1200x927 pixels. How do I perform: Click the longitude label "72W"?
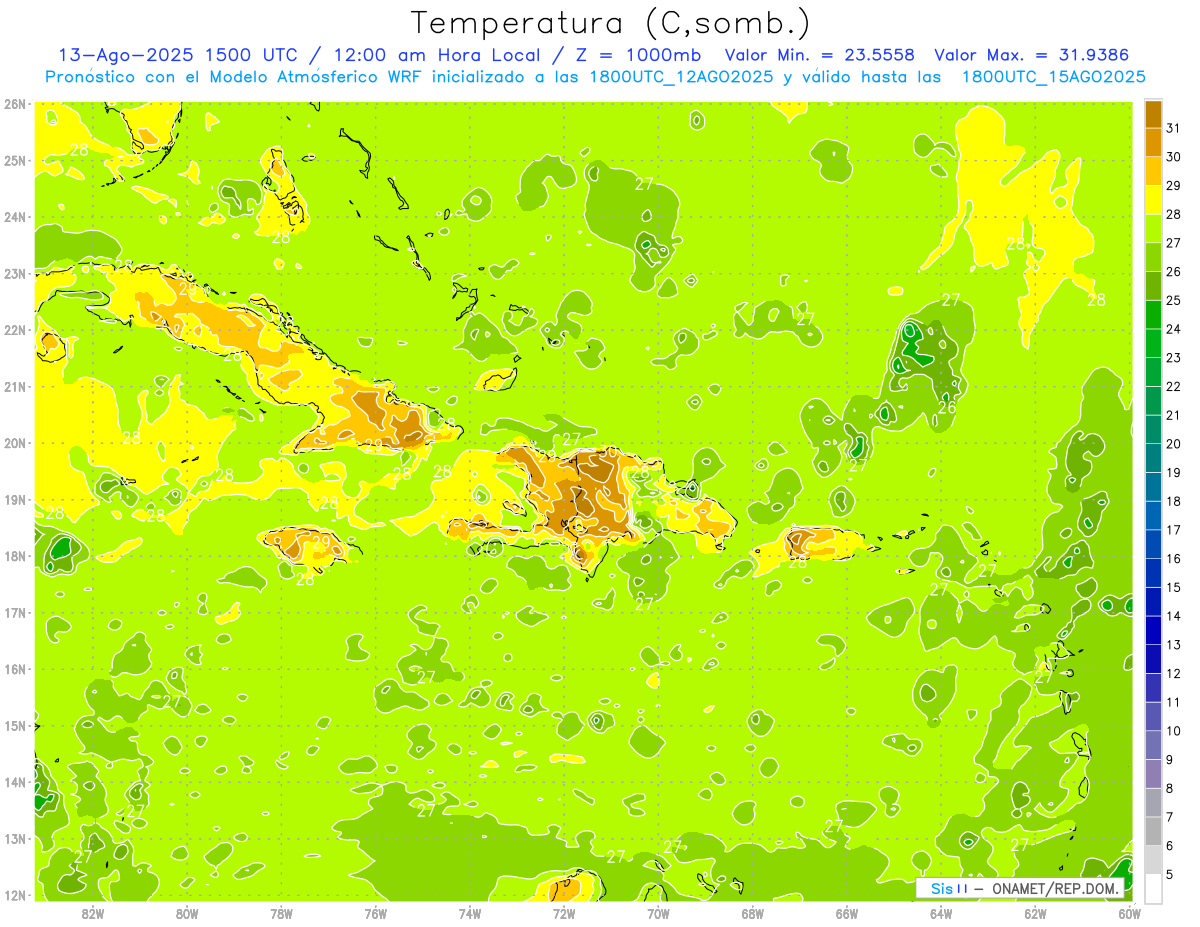click(564, 912)
